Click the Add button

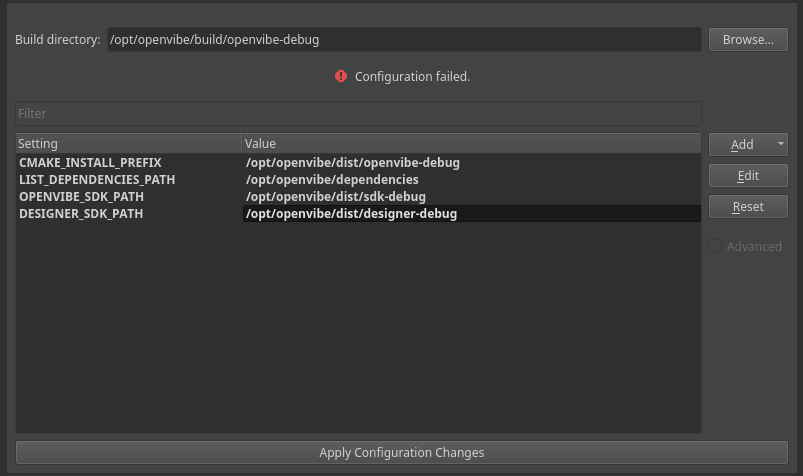point(741,144)
